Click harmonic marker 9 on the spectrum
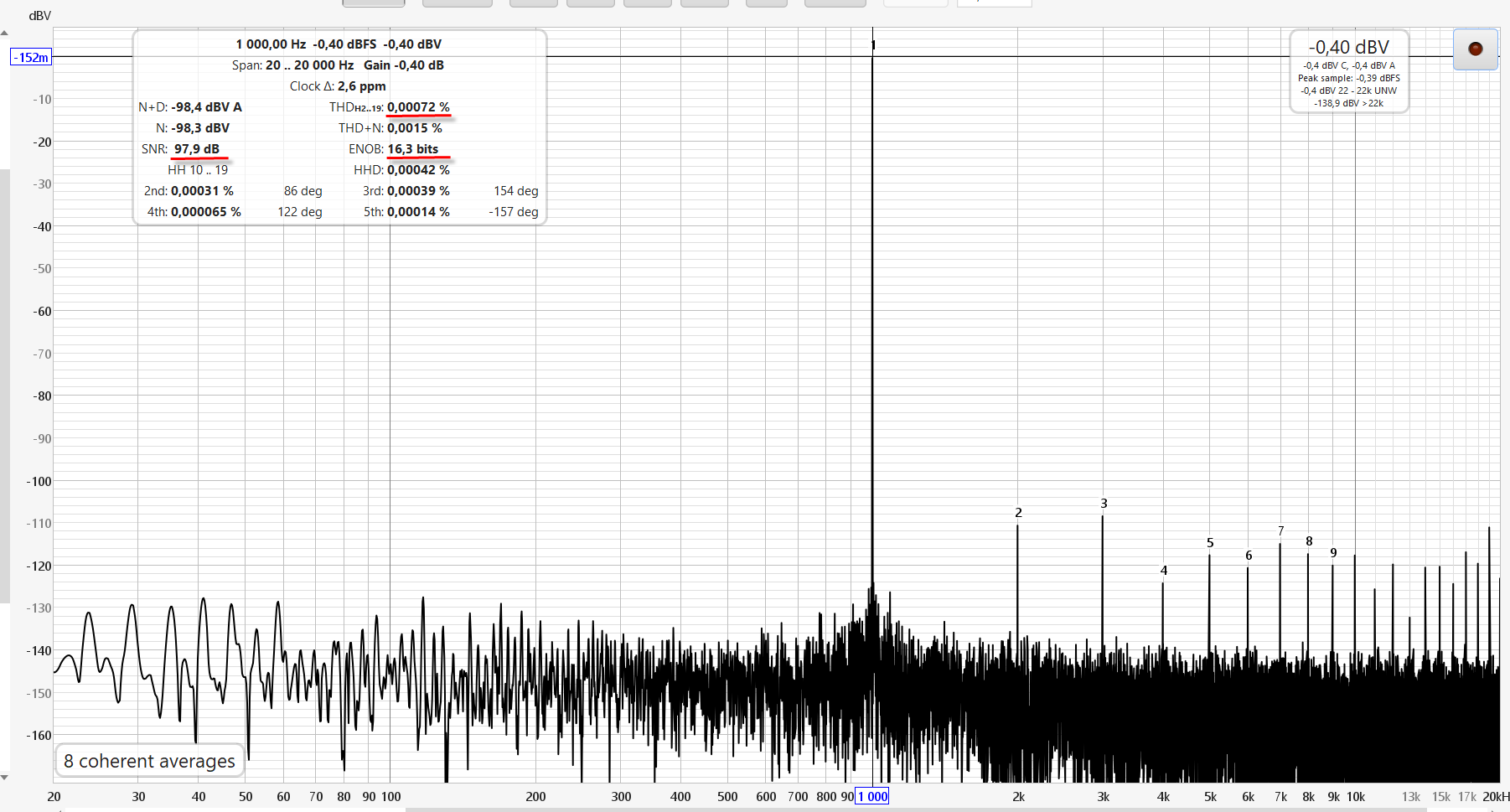Image resolution: width=1510 pixels, height=812 pixels. 1333,553
